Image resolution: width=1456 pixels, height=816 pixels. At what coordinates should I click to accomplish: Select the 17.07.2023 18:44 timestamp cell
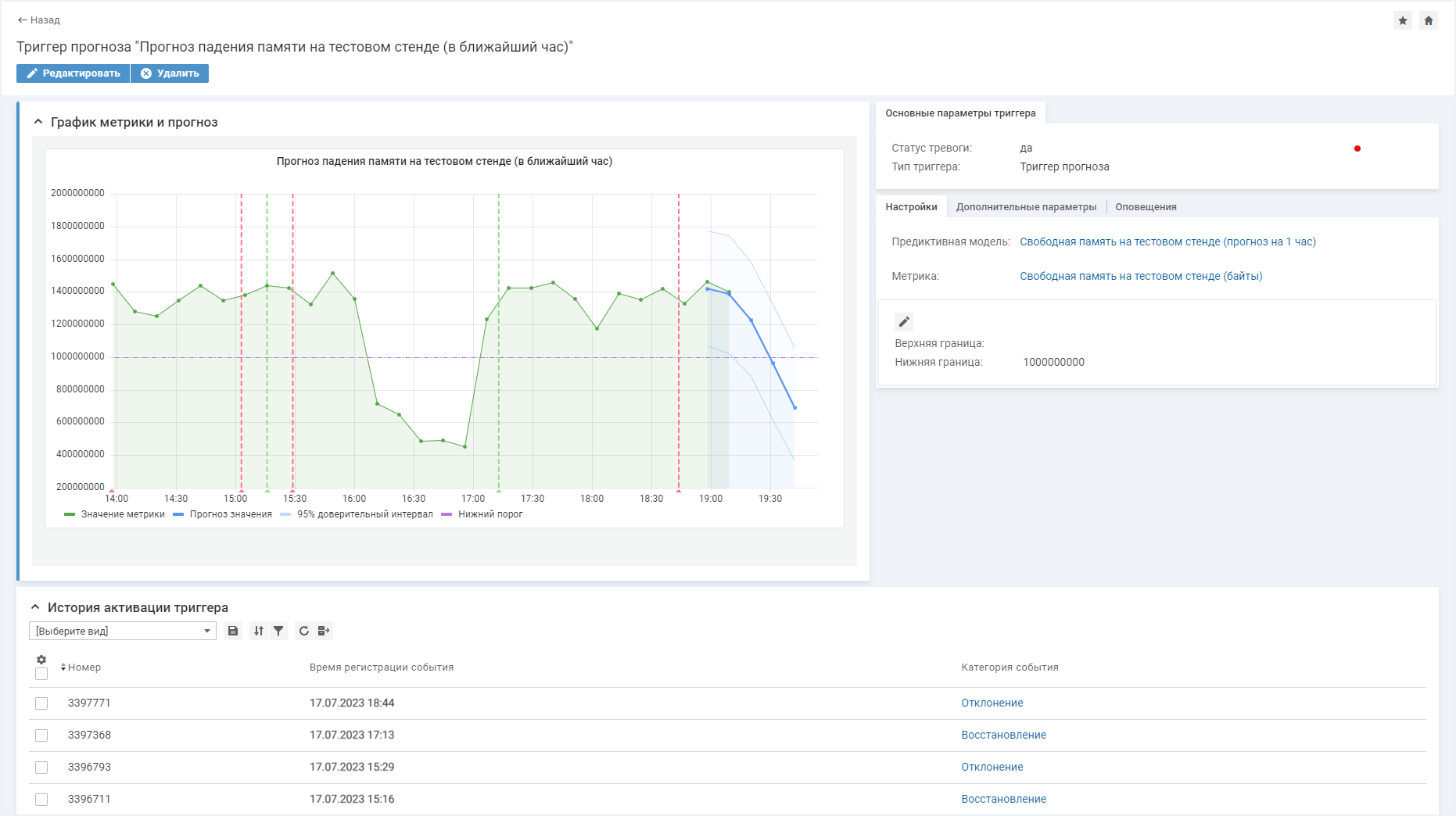tap(352, 703)
